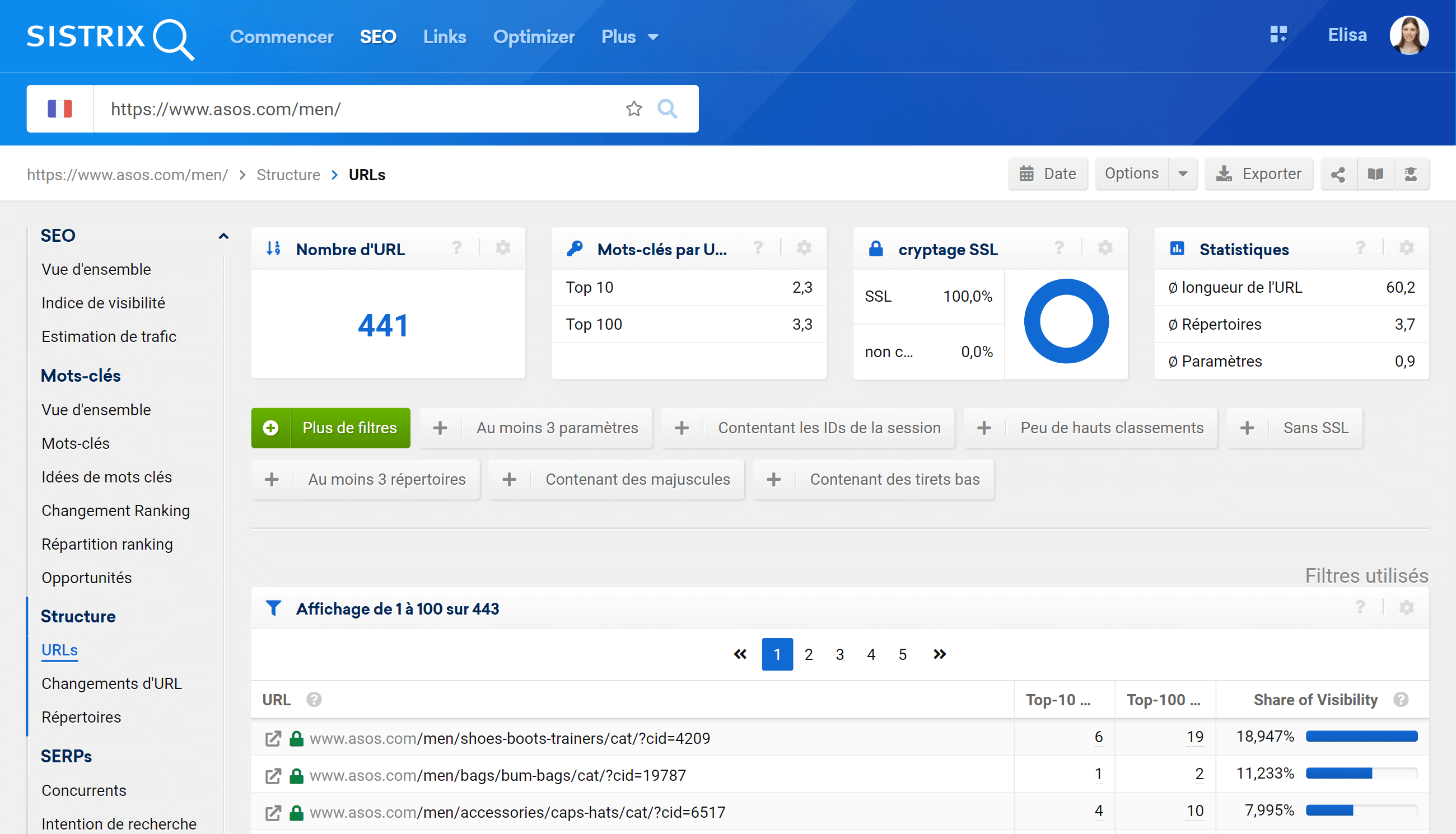Open help for Mots-clés par URL box
Image resolution: width=1456 pixels, height=834 pixels.
(x=758, y=248)
